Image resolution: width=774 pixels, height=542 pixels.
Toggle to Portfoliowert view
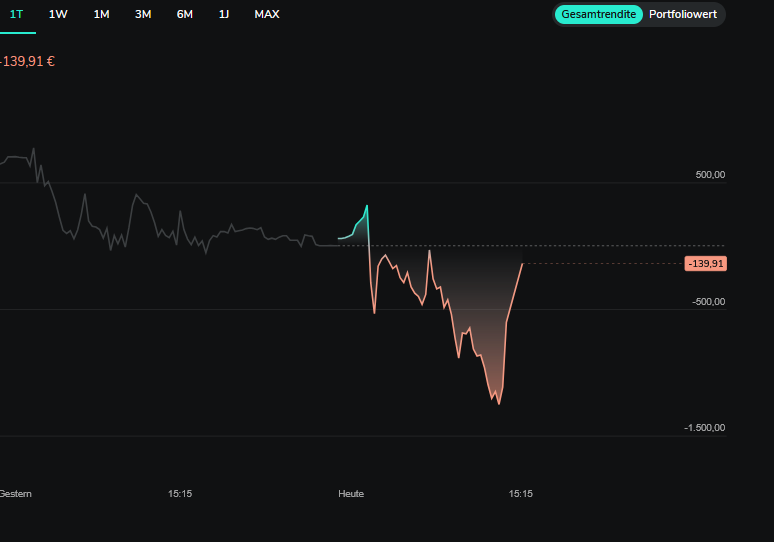[683, 14]
